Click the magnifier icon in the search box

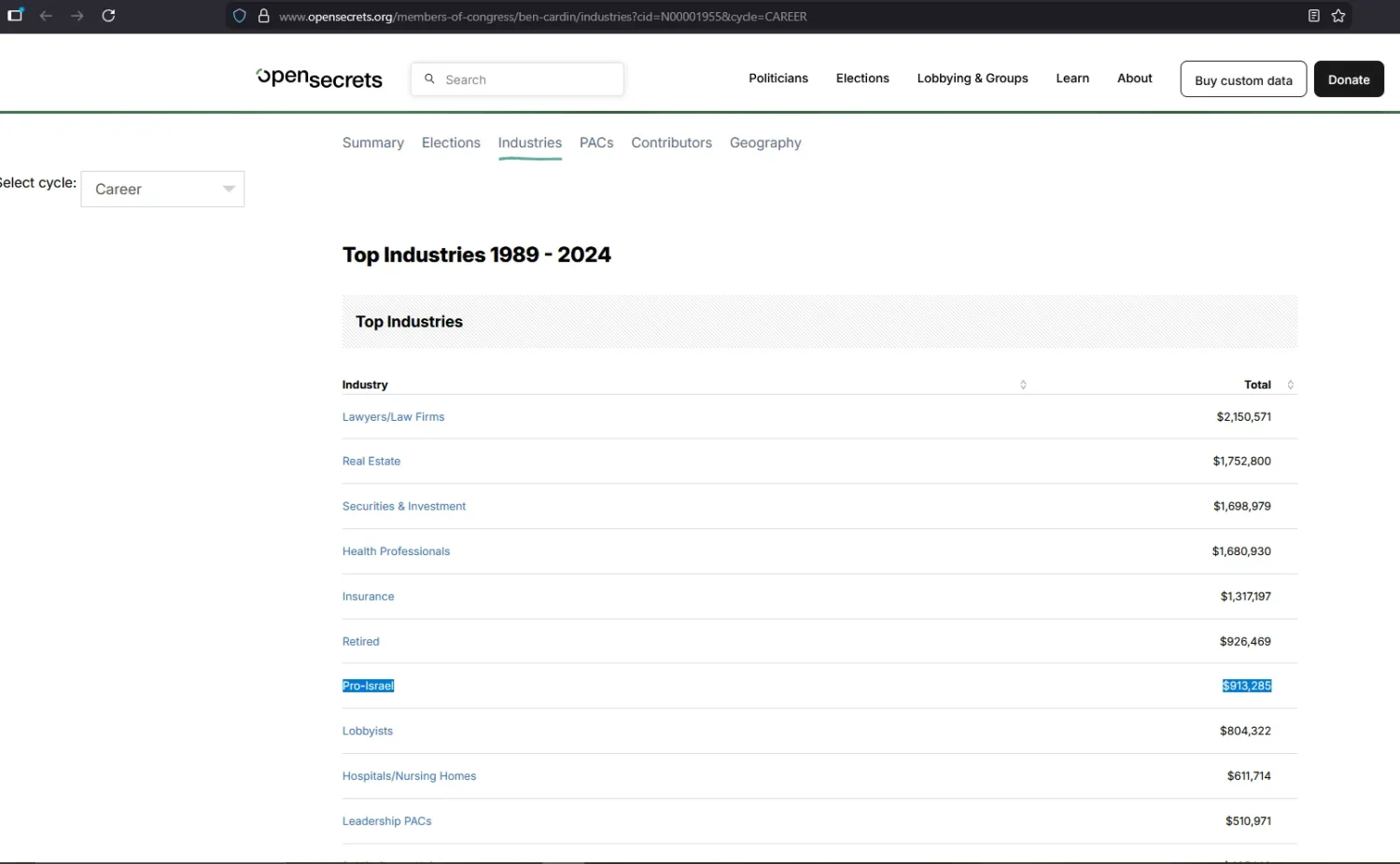(429, 79)
